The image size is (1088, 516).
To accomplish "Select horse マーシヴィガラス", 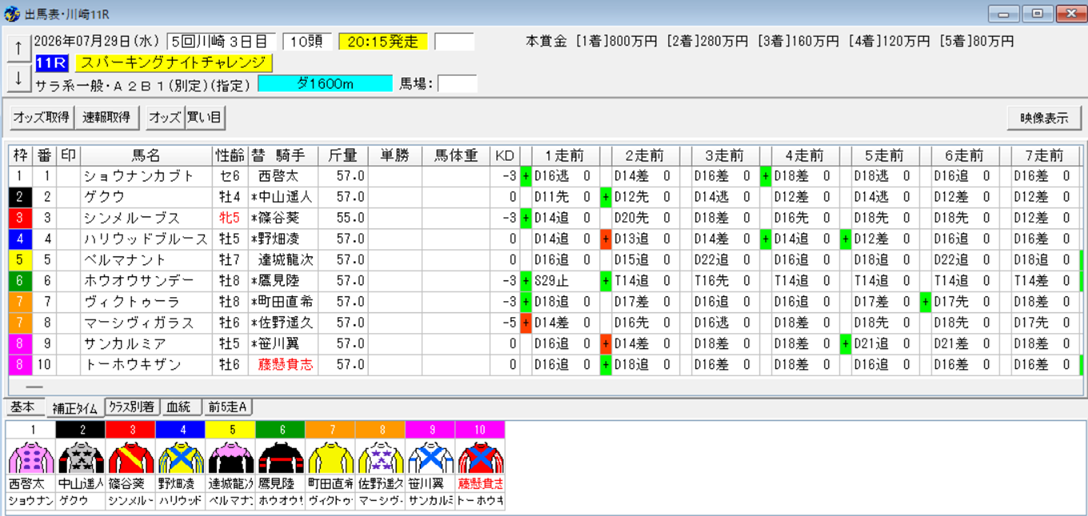I will click(146, 322).
